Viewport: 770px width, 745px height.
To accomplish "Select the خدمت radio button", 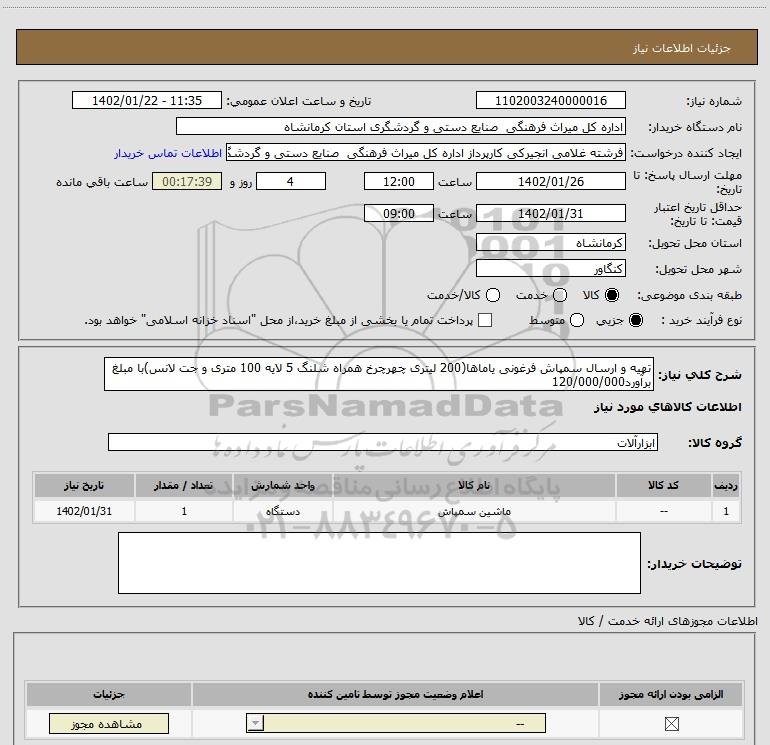I will coord(560,295).
